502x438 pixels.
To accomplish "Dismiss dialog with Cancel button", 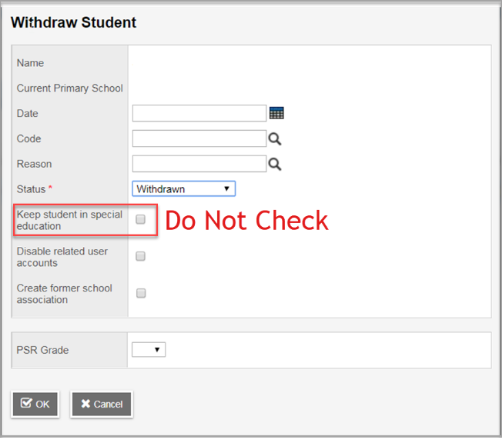I will [x=102, y=404].
